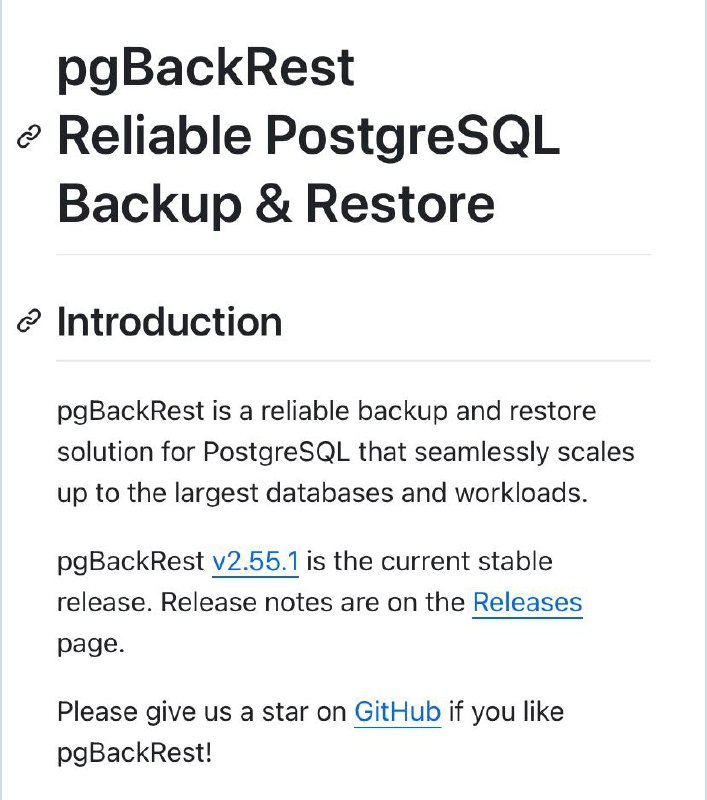
Task: Click the "pgBackRest" first line of the title
Action: (x=206, y=69)
